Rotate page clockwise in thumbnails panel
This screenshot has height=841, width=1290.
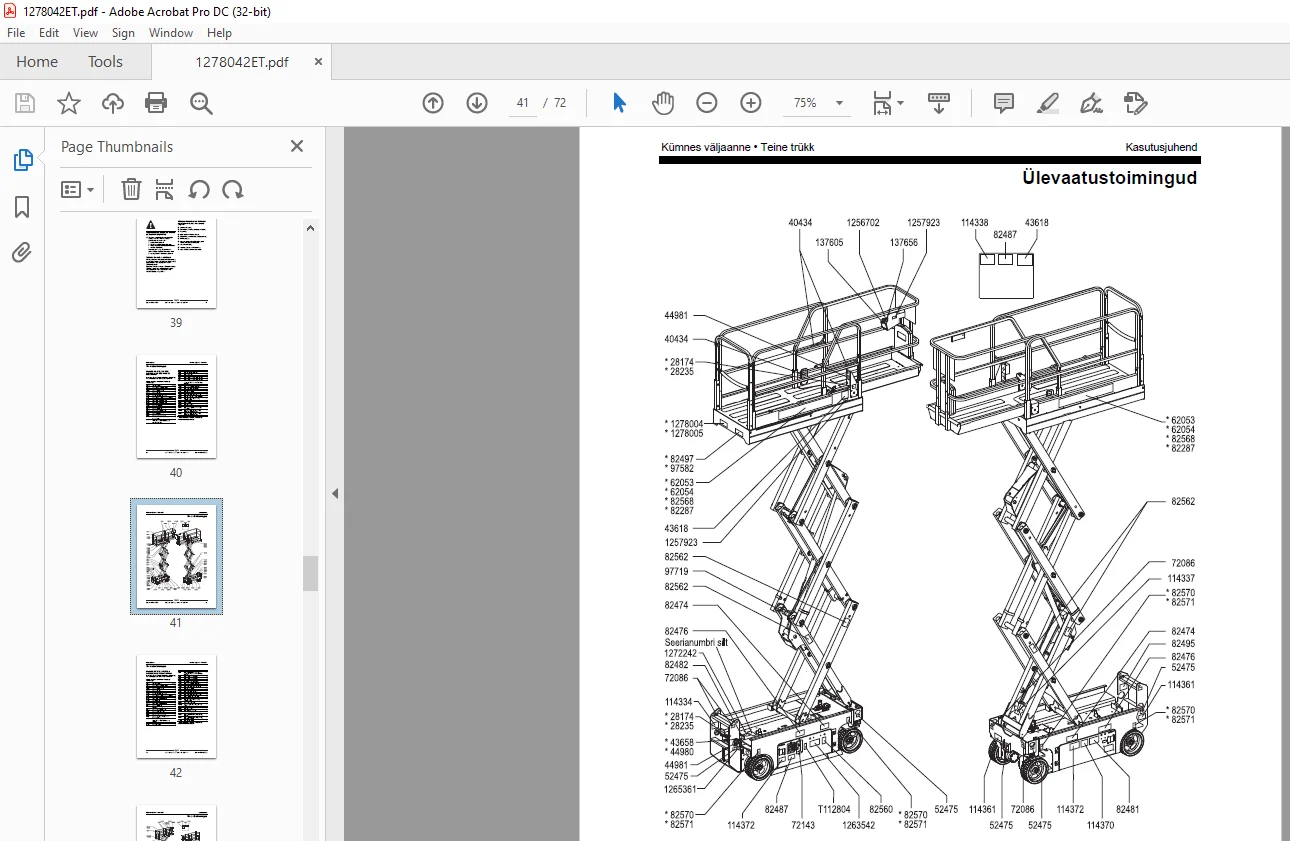click(x=233, y=189)
